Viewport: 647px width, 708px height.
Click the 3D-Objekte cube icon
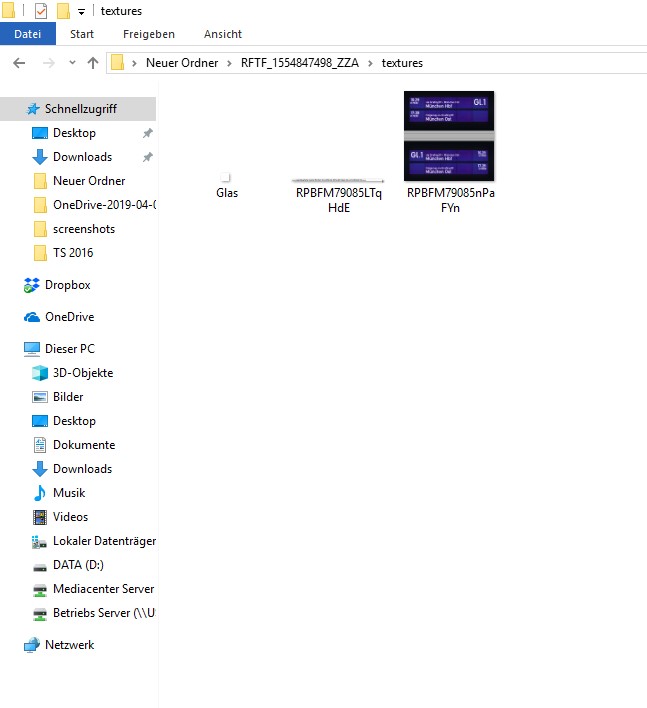40,373
